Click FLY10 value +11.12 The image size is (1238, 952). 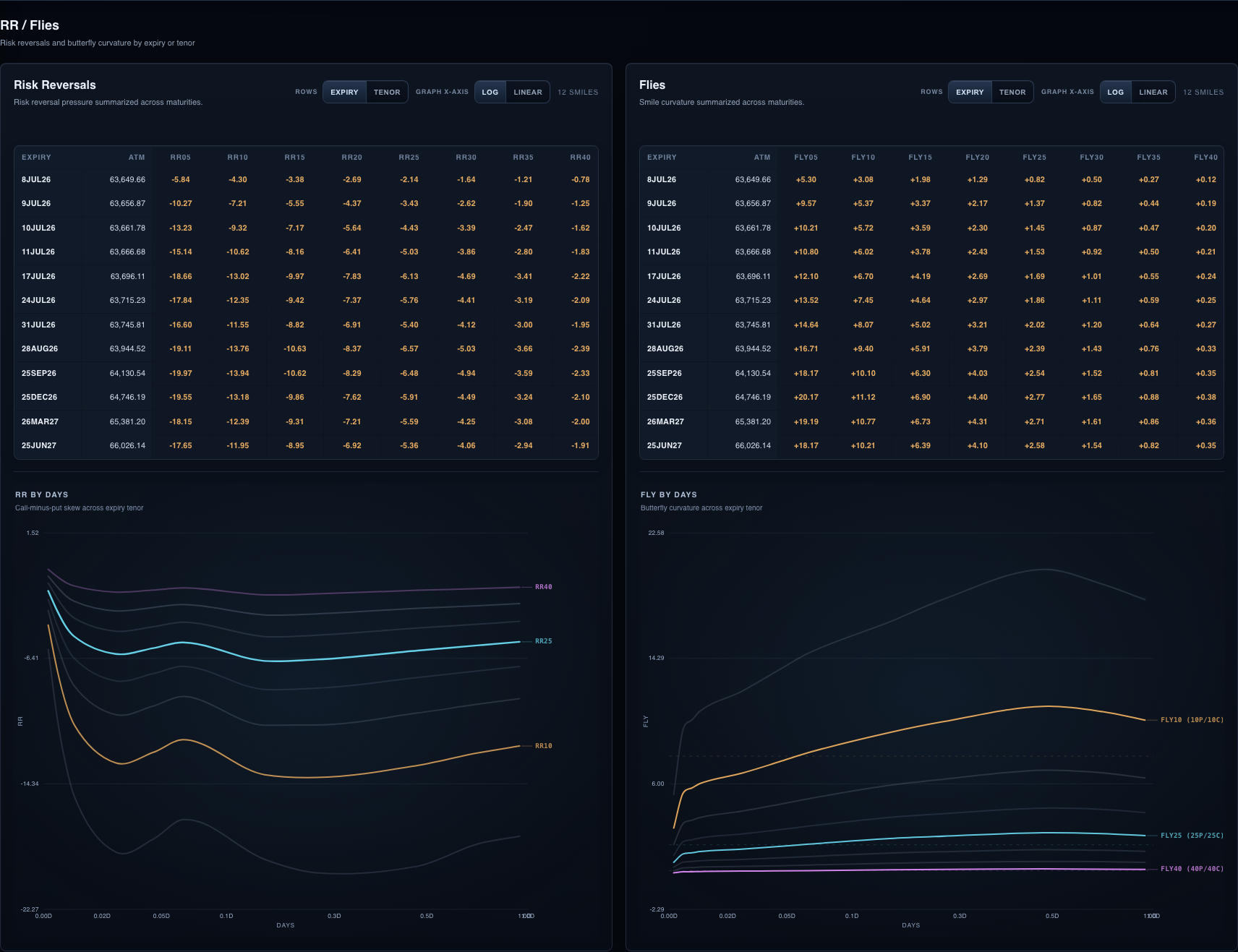pyautogui.click(x=863, y=397)
